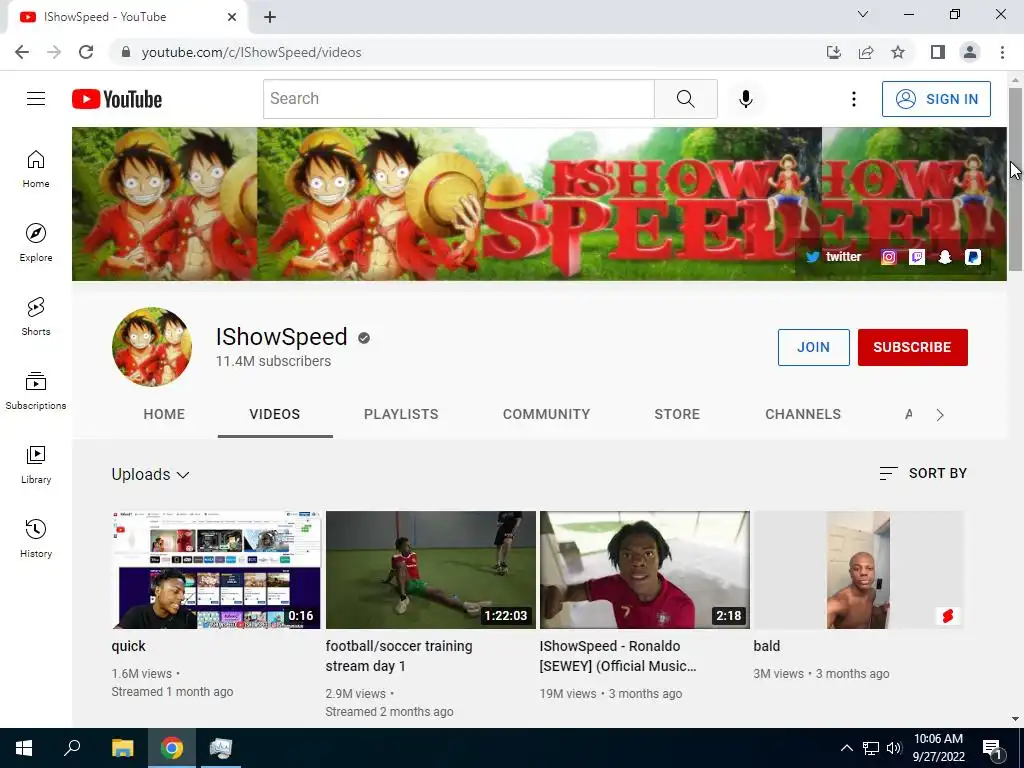Screen dimensions: 1024x768
Task: Open Explore in the sidebar
Action: coord(36,242)
